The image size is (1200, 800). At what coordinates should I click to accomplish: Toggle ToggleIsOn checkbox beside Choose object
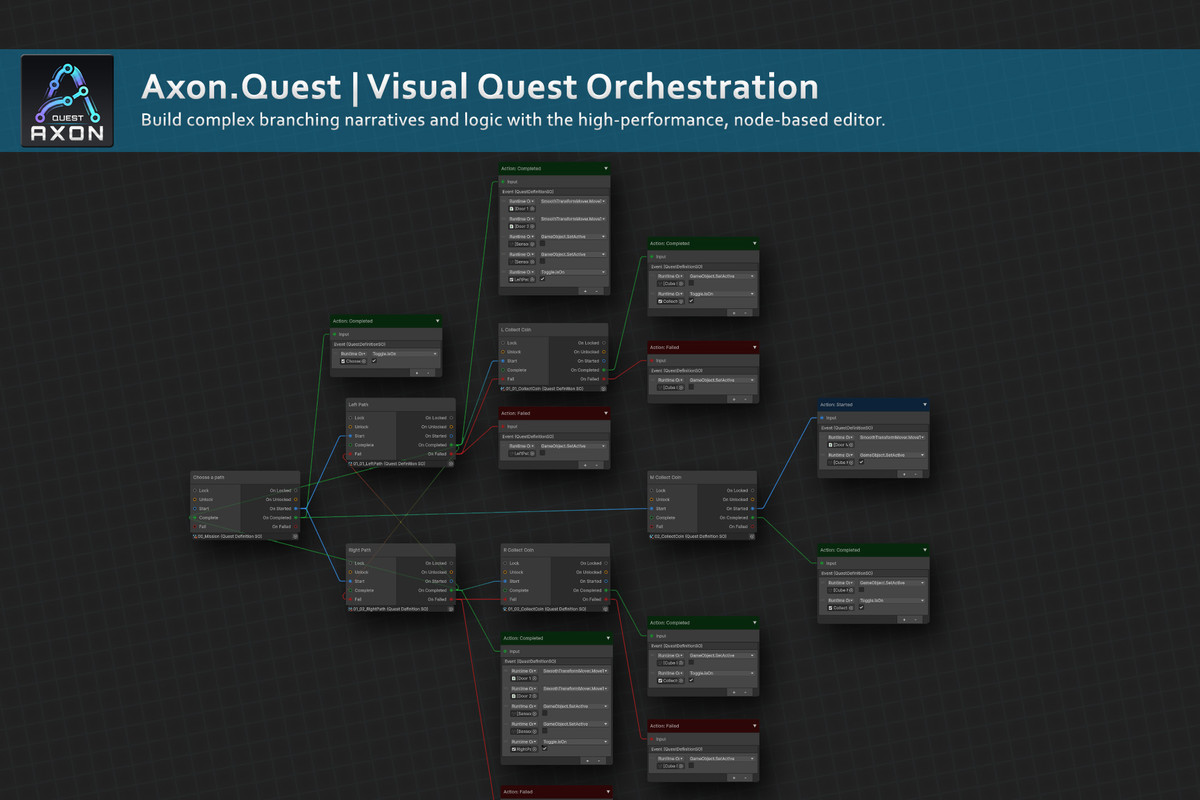[374, 361]
